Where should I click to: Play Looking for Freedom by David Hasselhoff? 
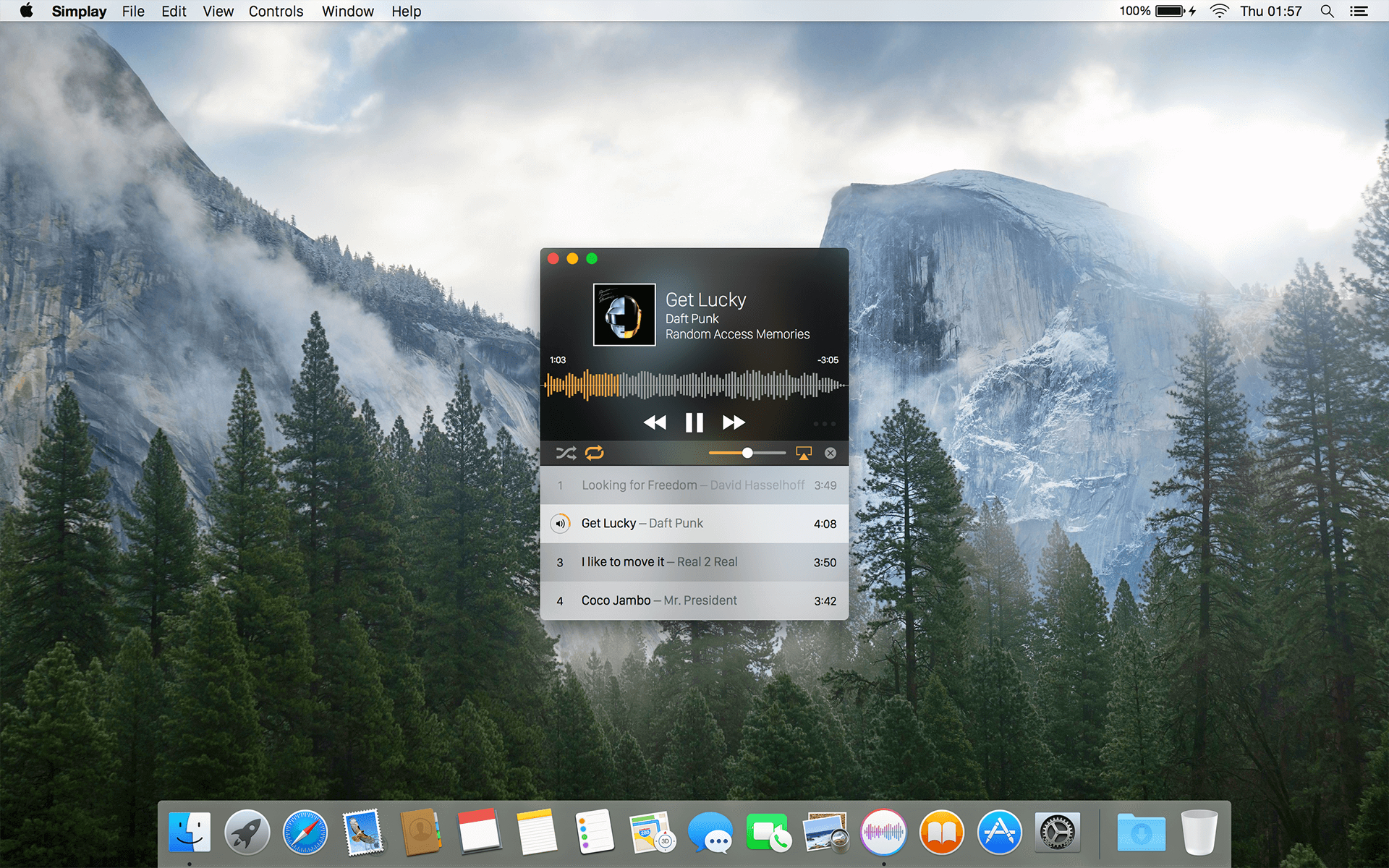[694, 485]
